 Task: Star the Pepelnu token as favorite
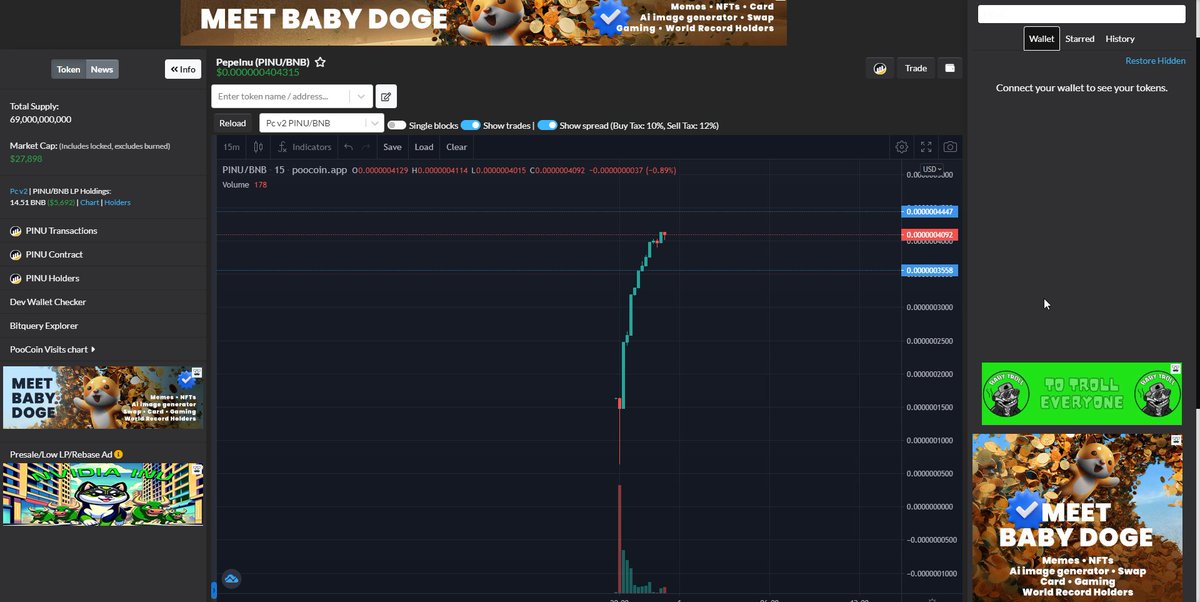pos(320,61)
